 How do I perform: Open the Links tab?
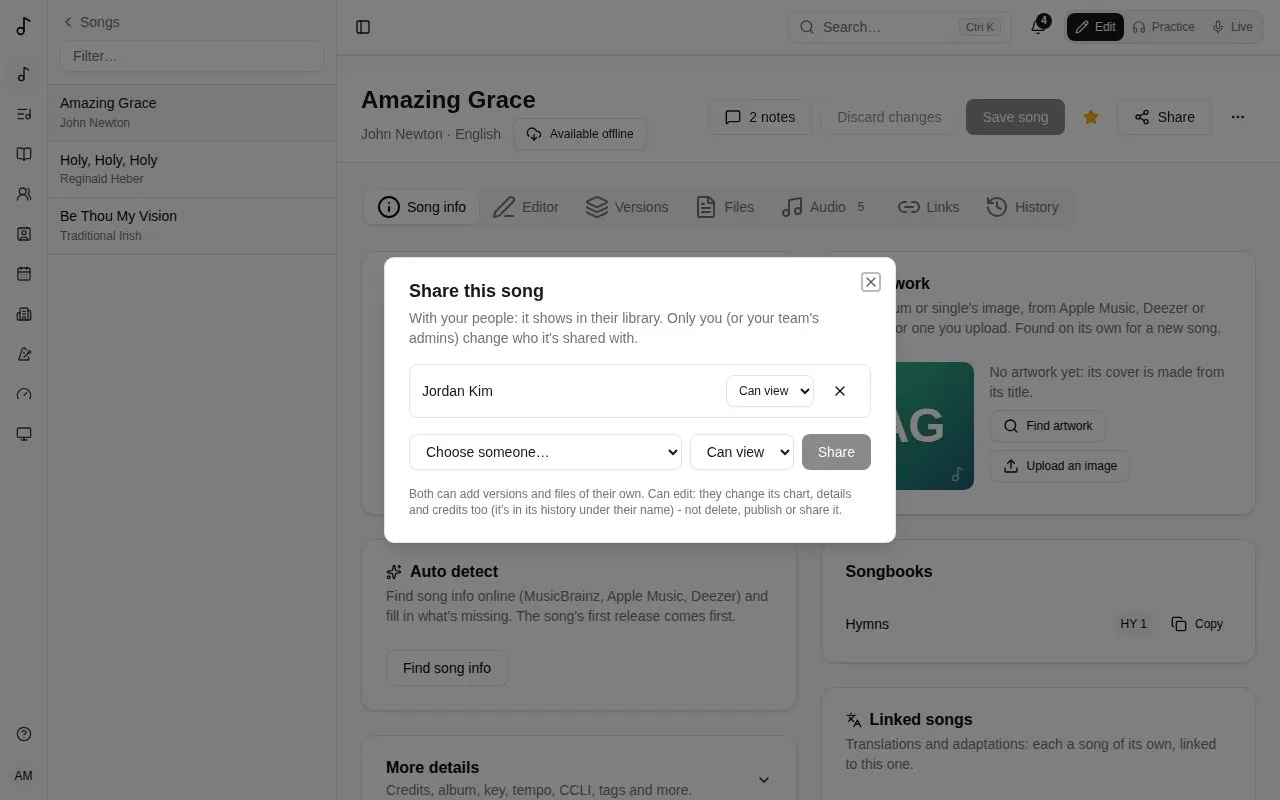click(928, 207)
